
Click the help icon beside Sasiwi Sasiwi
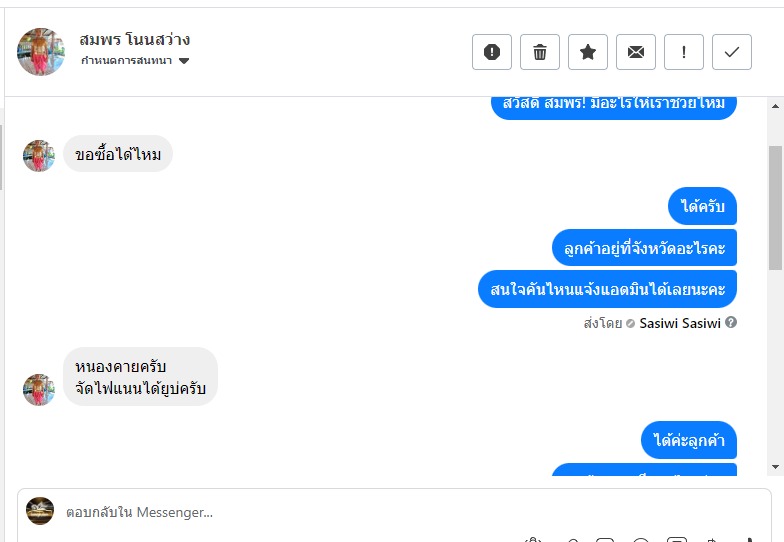pyautogui.click(x=730, y=322)
